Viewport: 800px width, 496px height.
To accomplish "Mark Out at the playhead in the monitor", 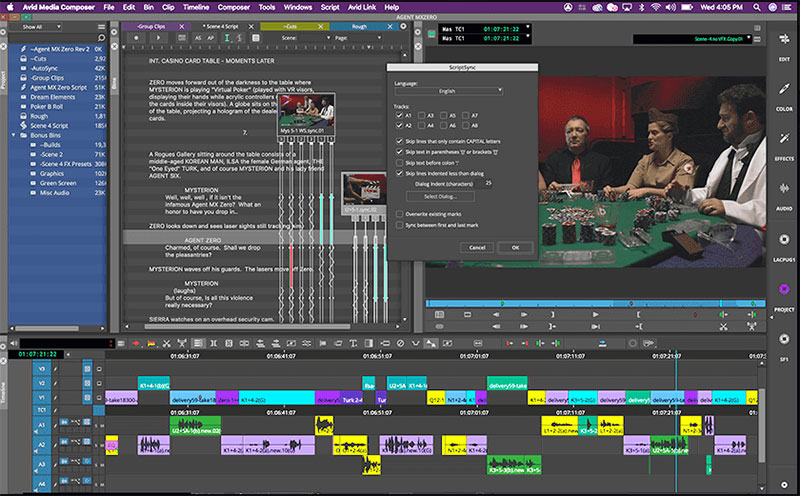I will coord(638,314).
